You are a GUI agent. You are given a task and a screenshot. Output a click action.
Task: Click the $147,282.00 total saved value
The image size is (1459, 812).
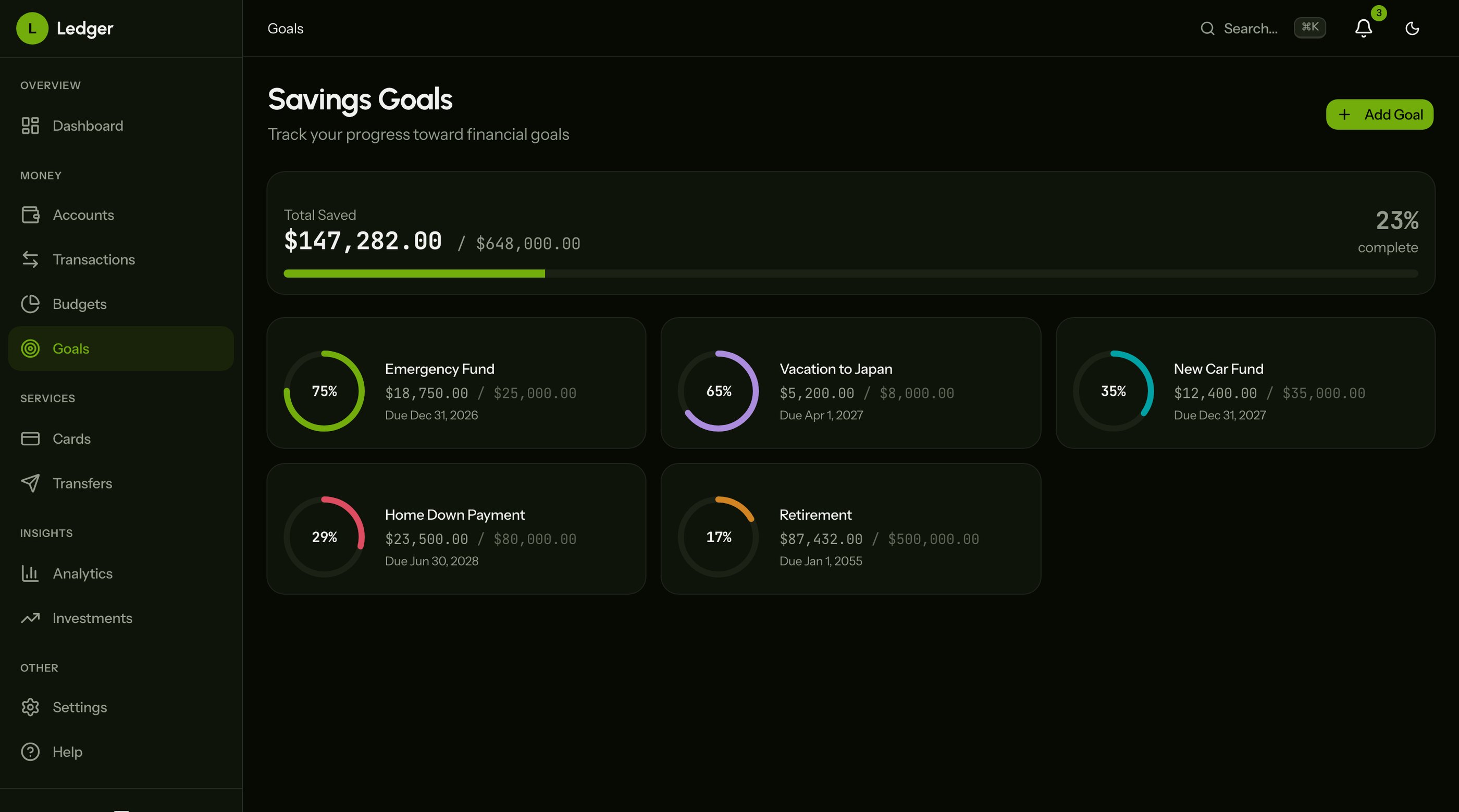pos(363,241)
